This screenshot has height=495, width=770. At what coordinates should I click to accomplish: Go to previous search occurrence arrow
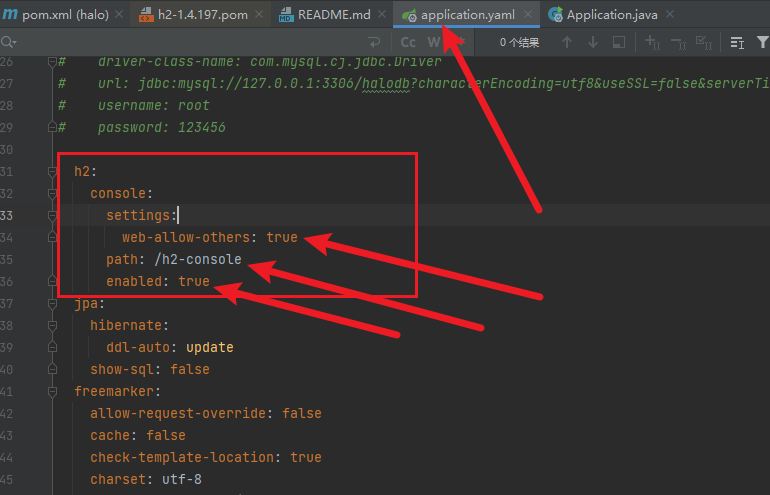567,42
